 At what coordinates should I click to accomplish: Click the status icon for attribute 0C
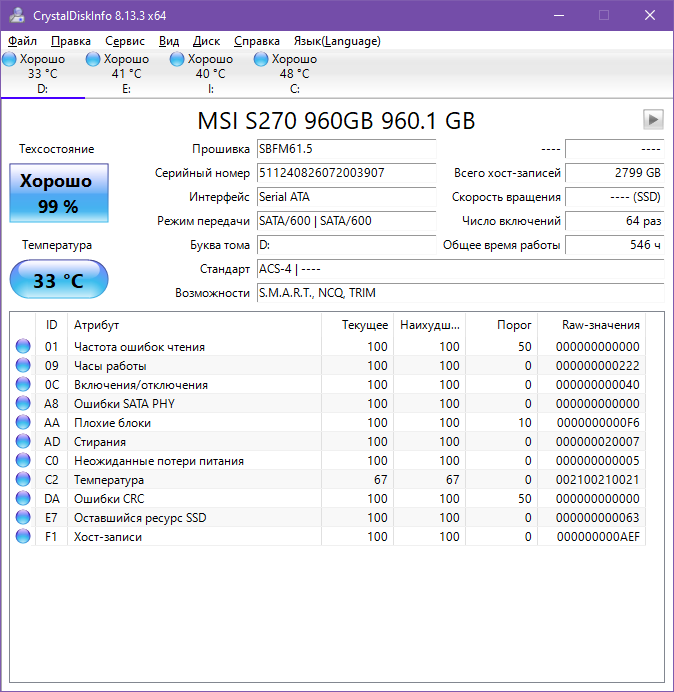pyautogui.click(x=23, y=384)
